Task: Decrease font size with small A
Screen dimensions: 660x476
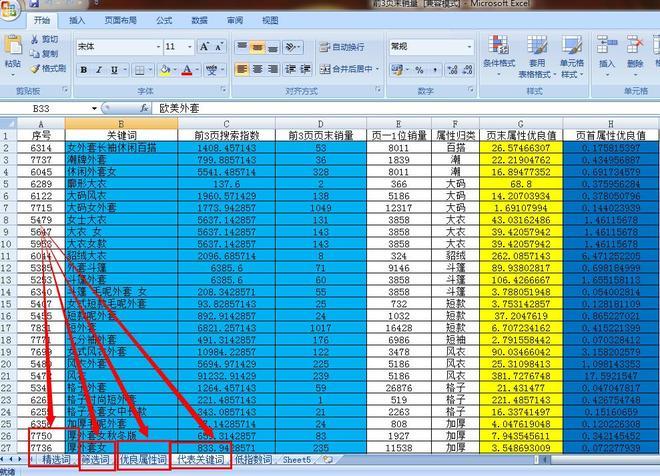Action: click(218, 47)
